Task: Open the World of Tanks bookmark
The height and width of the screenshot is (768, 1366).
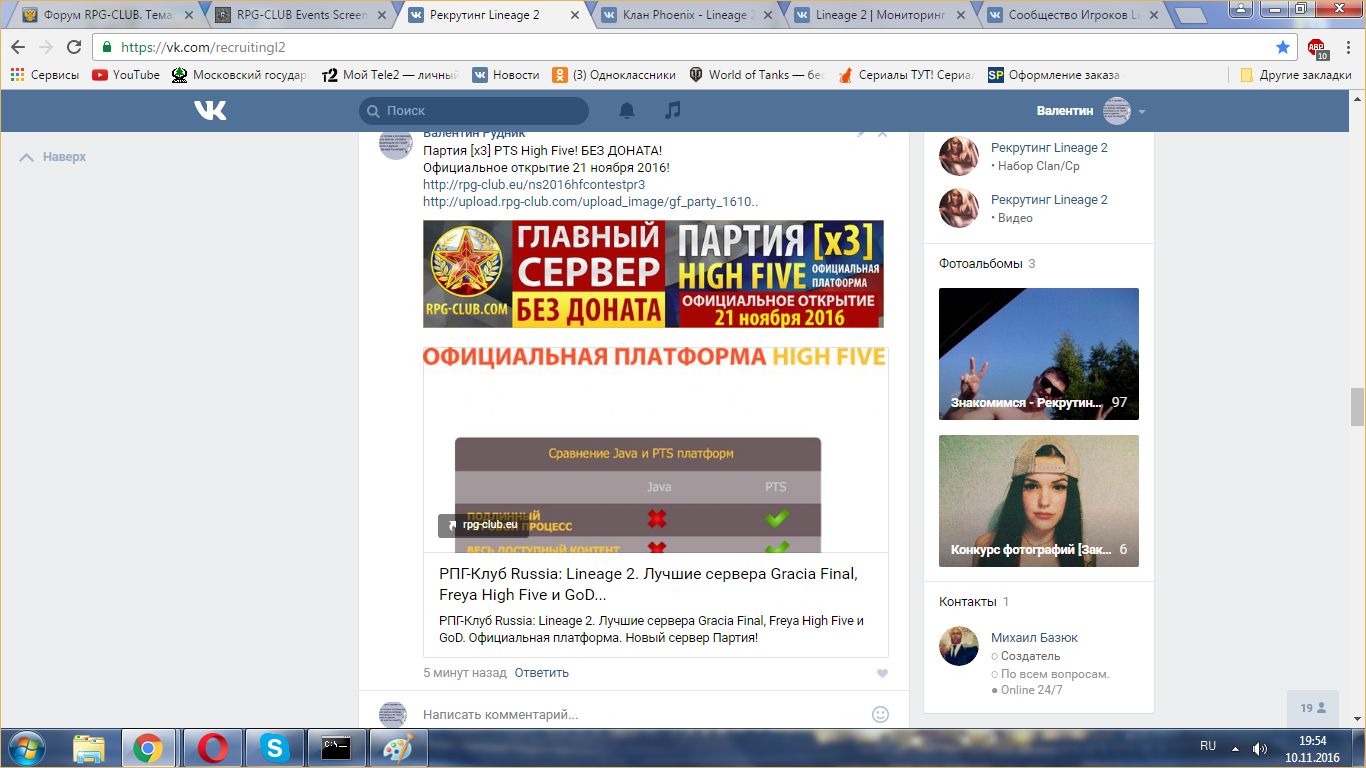Action: point(756,75)
